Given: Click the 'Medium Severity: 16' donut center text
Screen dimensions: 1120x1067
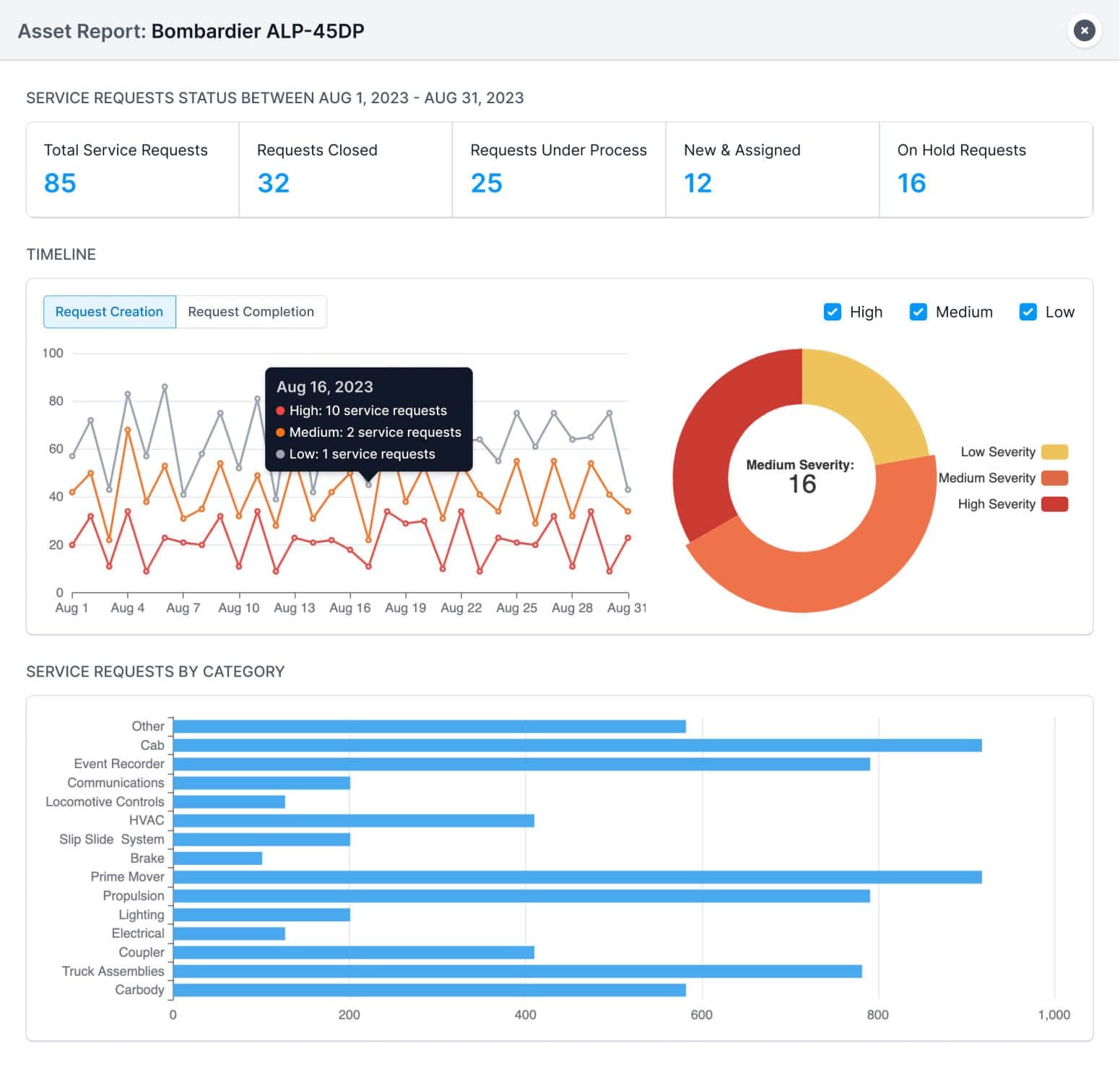Looking at the screenshot, I should pos(801,476).
